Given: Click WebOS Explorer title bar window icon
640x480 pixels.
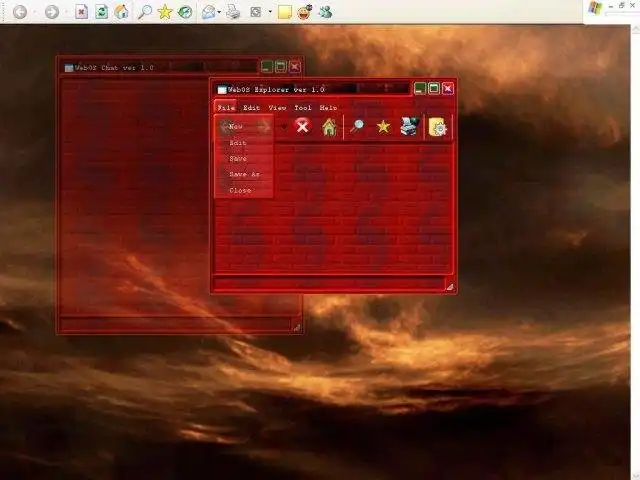Looking at the screenshot, I should (222, 89).
